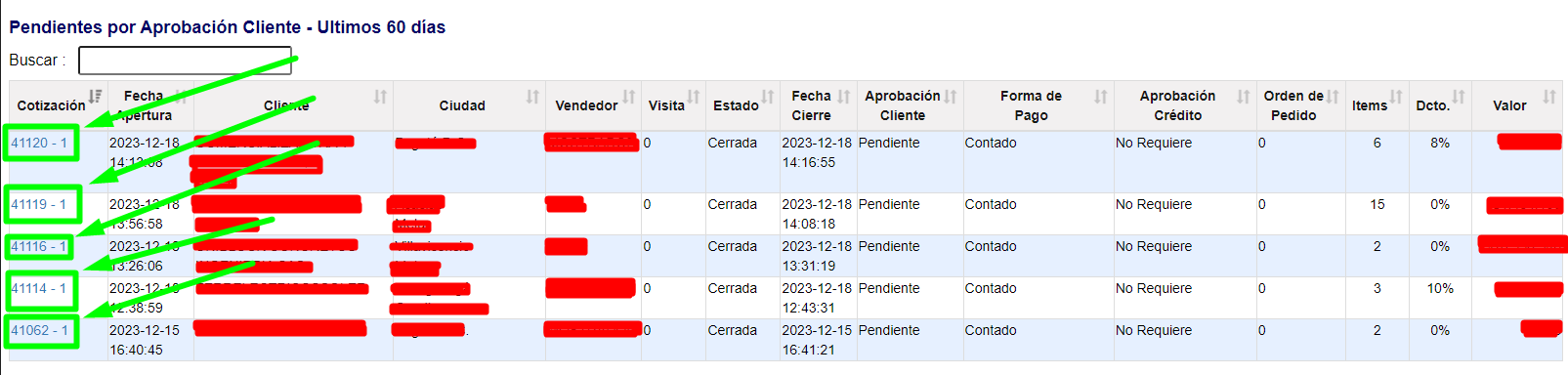Viewport: 1568px width, 375px height.
Task: Open quotation 41120 - 1 link
Action: [x=39, y=143]
